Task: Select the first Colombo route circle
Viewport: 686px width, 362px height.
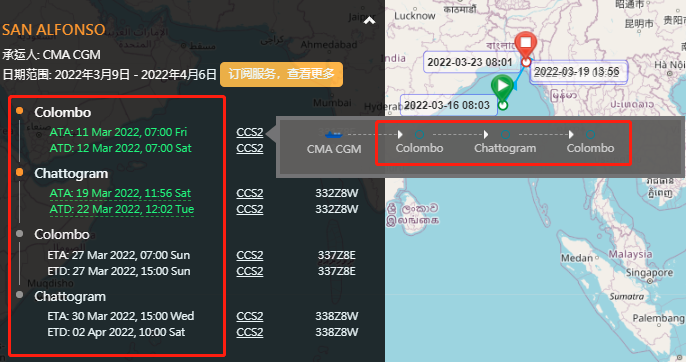Action: (419, 134)
